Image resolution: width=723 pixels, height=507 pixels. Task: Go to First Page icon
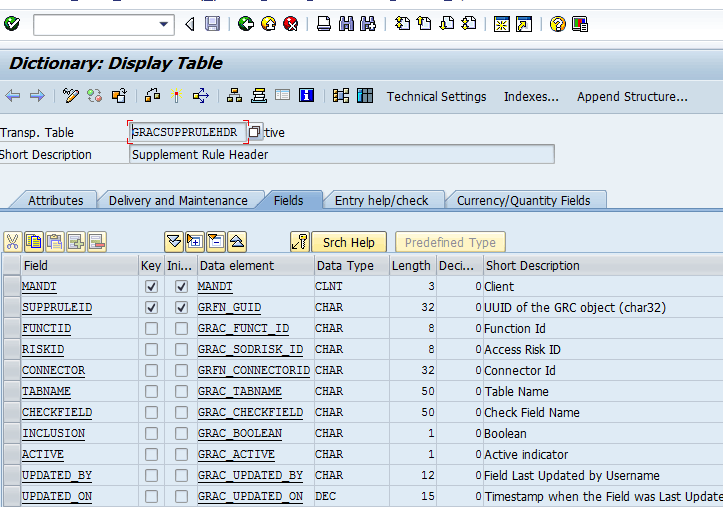(403, 24)
